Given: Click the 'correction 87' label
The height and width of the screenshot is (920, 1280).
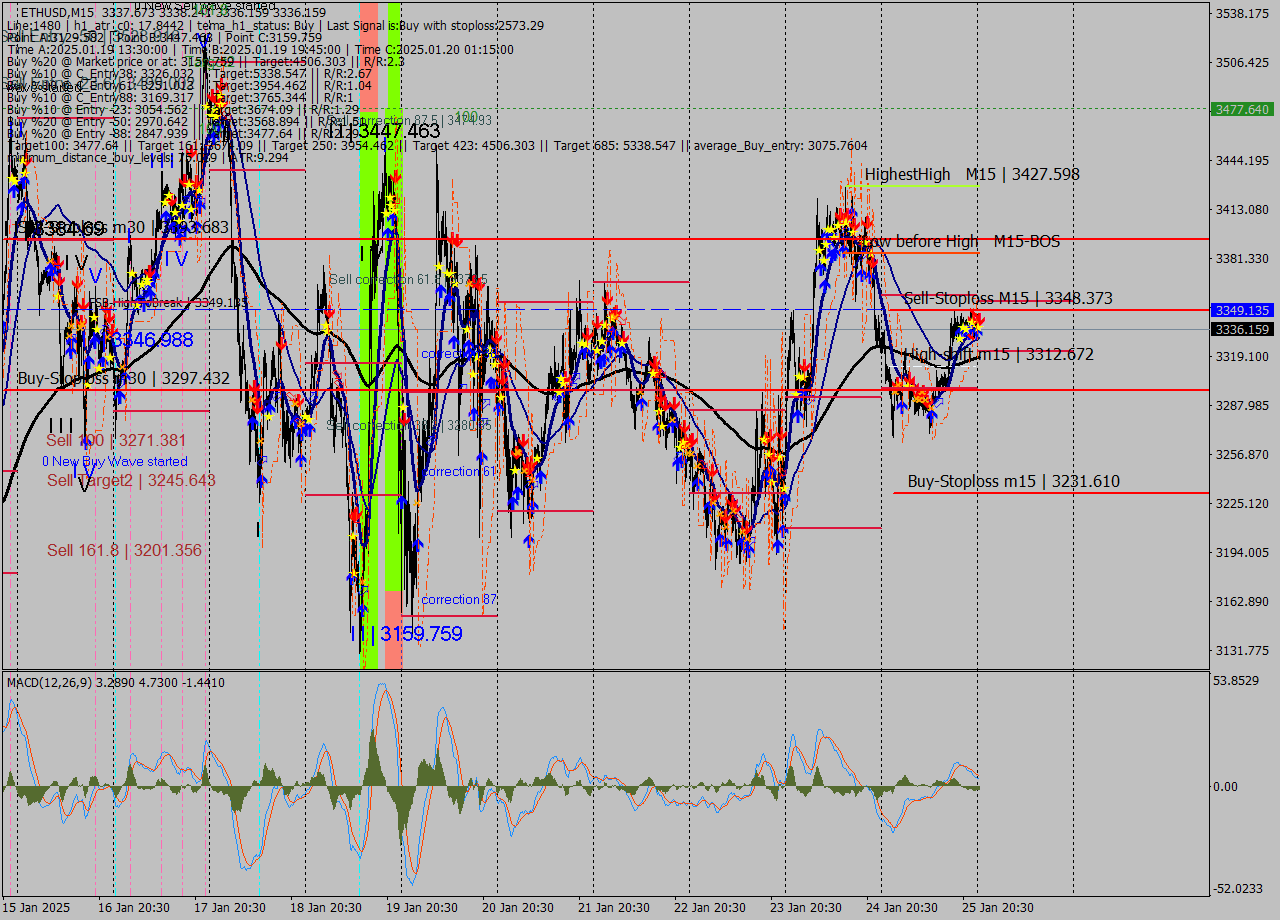Looking at the screenshot, I should point(459,599).
